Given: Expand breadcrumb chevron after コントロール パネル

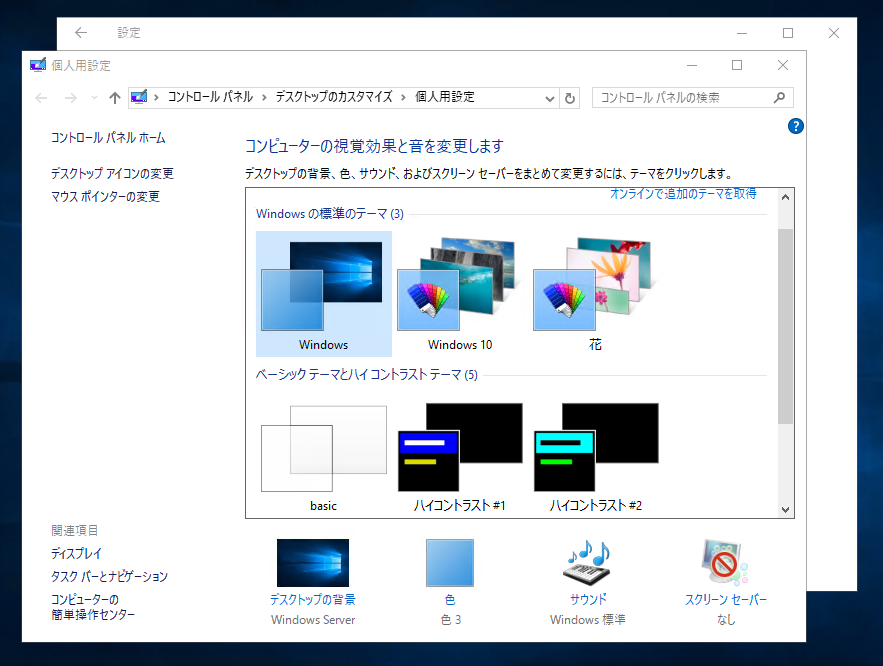Looking at the screenshot, I should click(264, 98).
